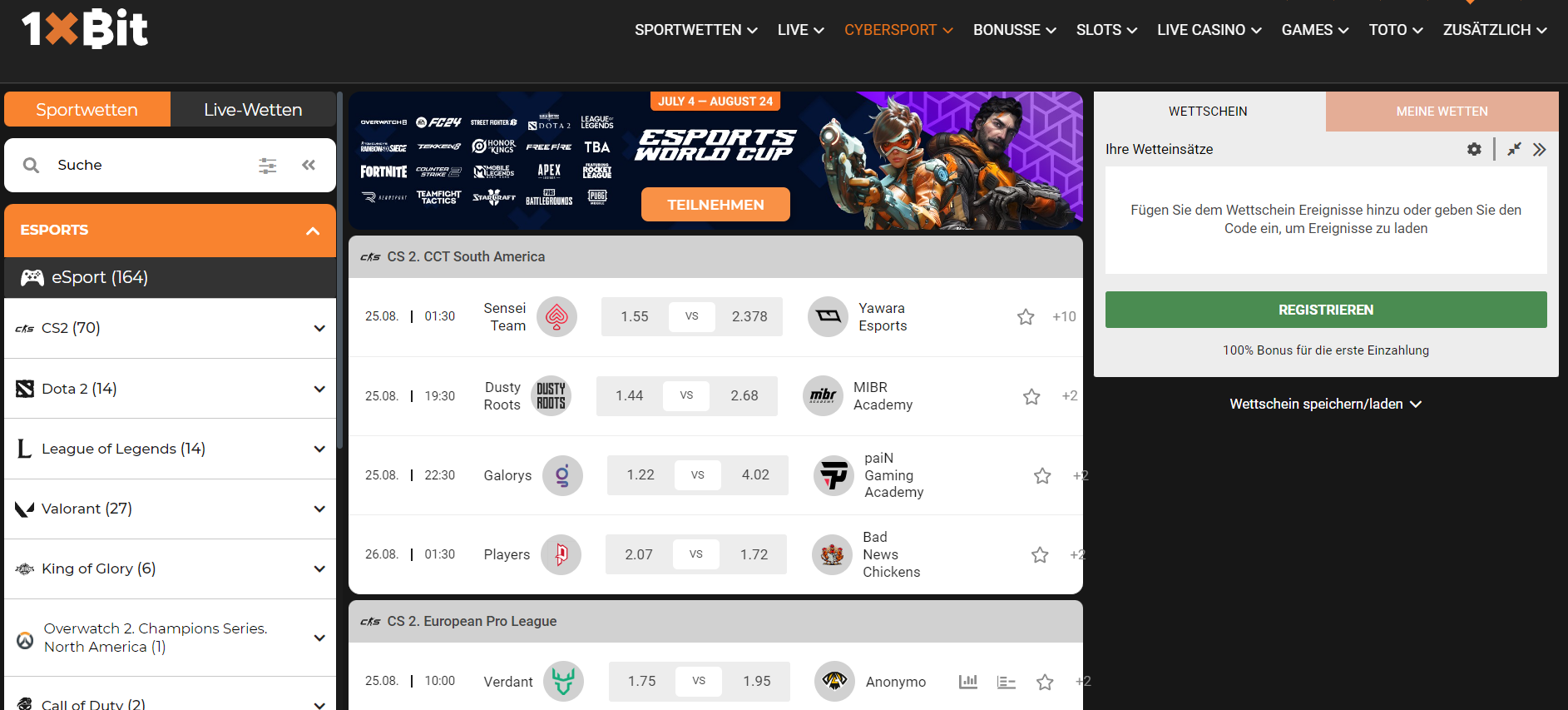Select odds 1.55 for Sensei Team
1568x710 pixels.
635,317
